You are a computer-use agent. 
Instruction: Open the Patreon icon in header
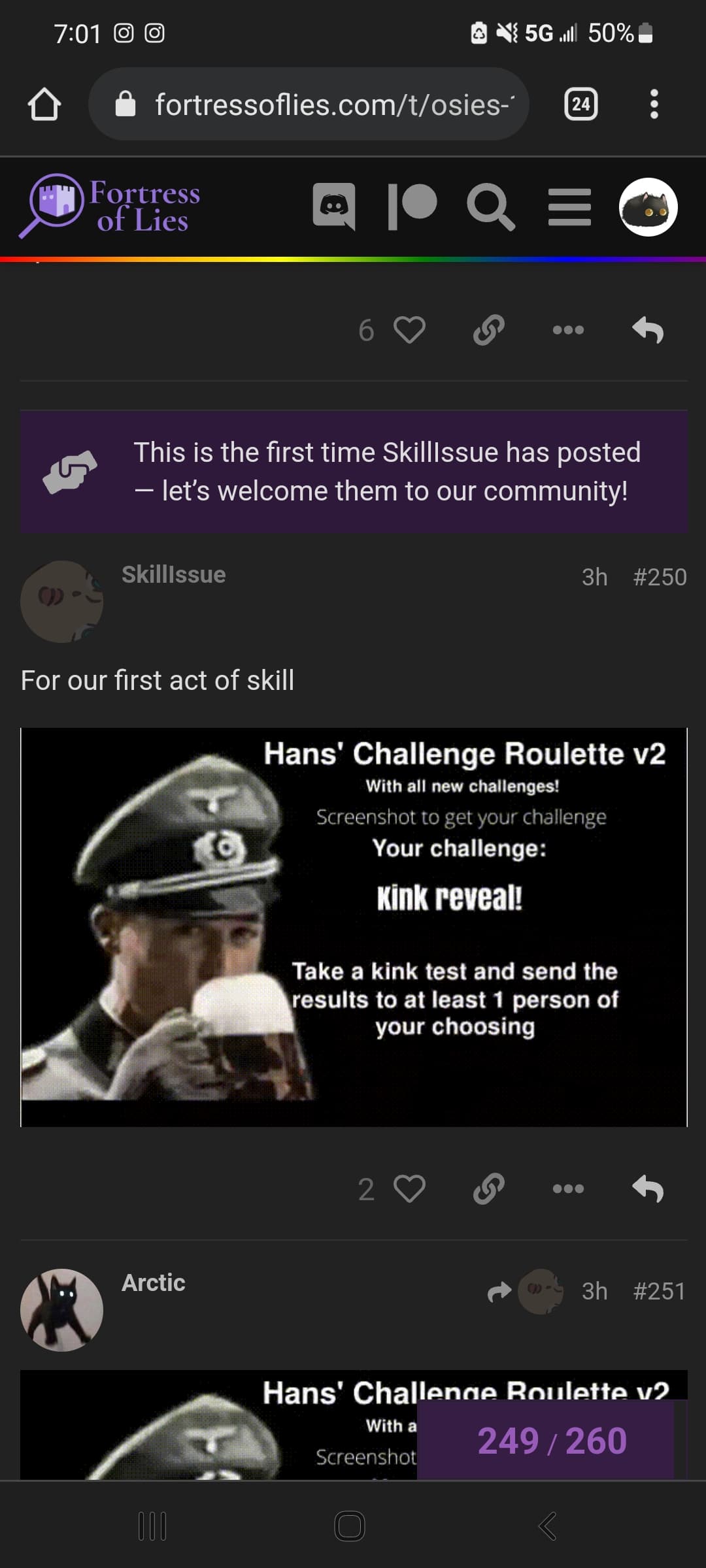coord(412,206)
